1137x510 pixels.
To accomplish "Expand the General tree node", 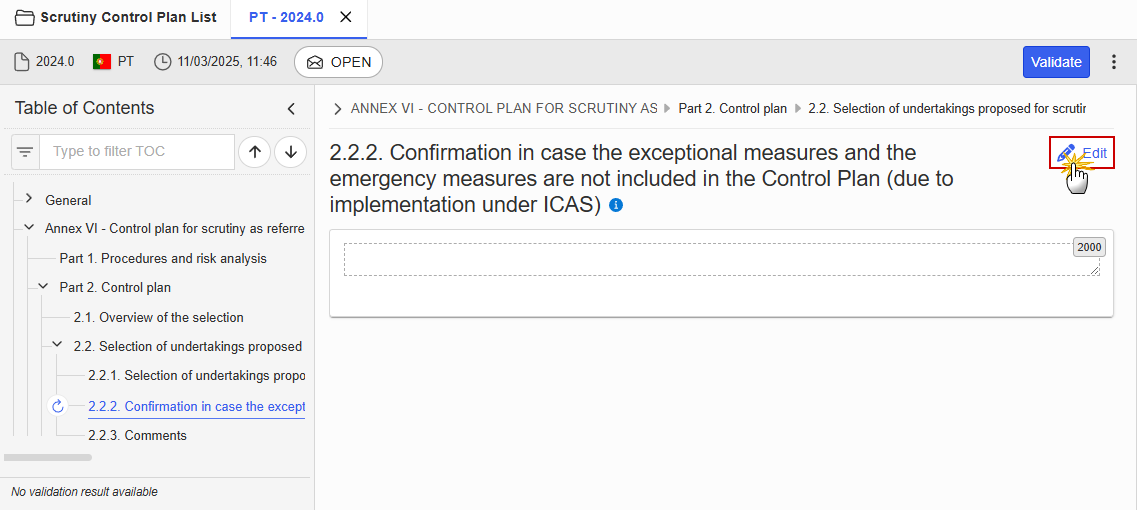I will pos(29,199).
